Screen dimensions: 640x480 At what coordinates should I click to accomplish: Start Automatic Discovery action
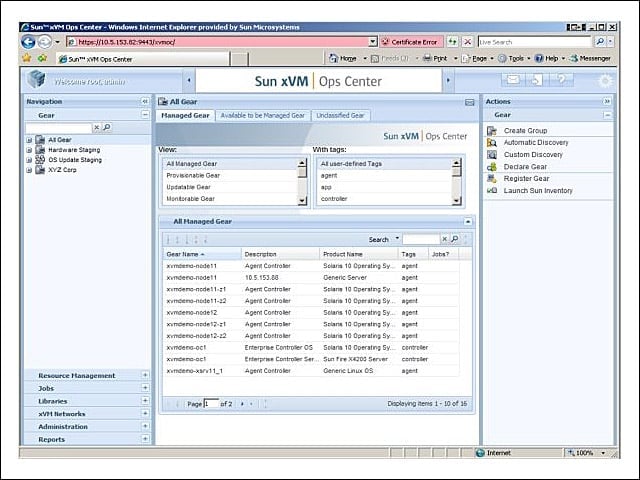point(536,142)
